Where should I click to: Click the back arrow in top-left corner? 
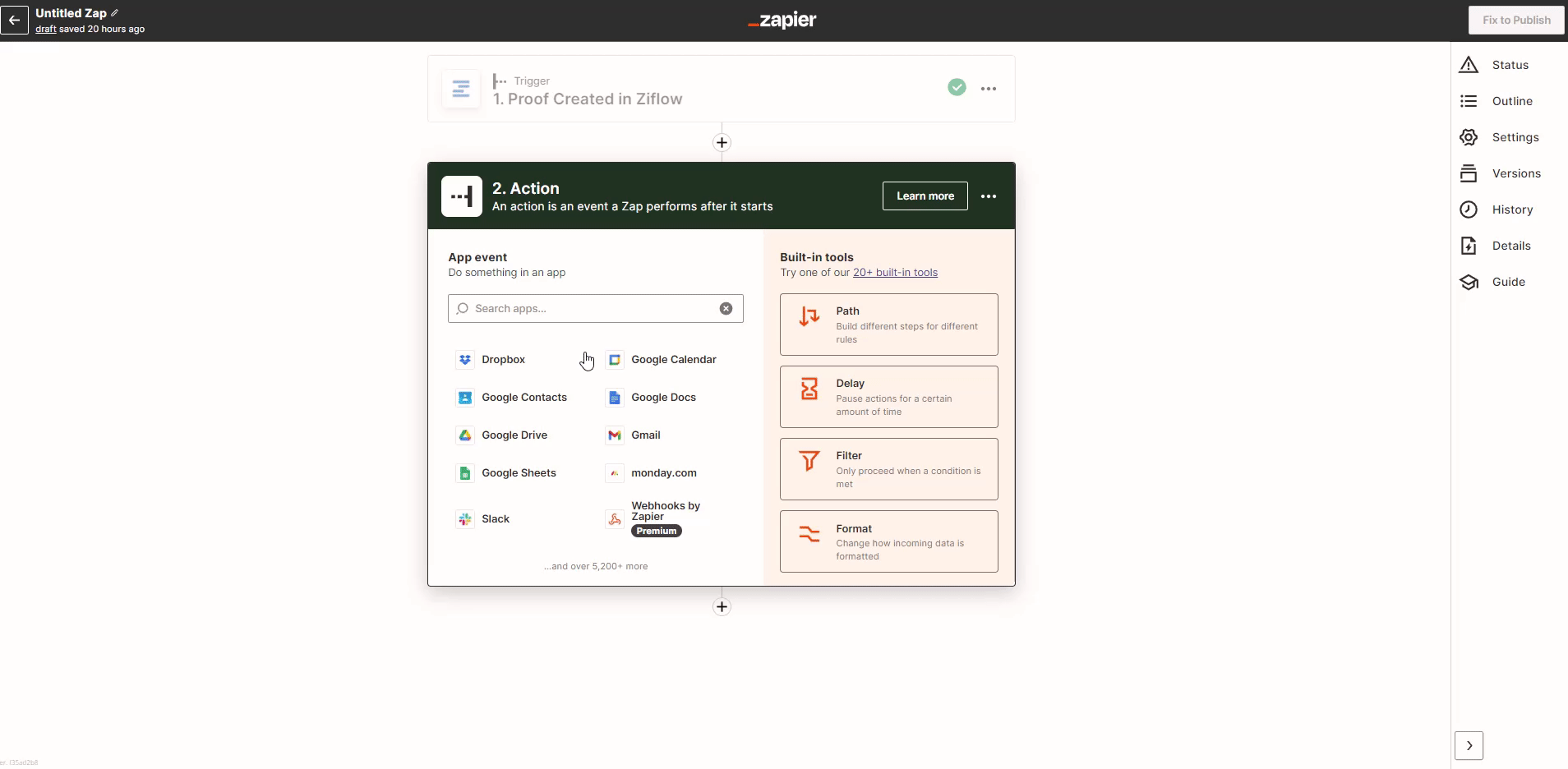[14, 20]
